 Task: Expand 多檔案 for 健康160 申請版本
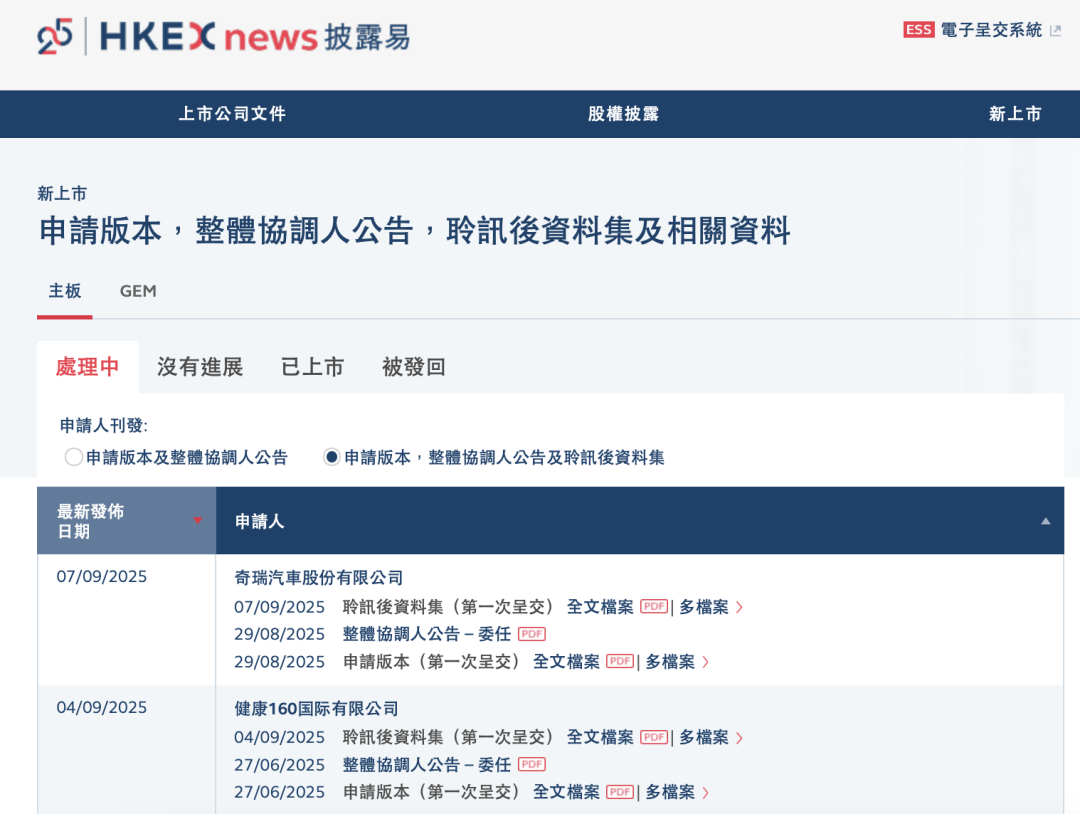[x=676, y=792]
